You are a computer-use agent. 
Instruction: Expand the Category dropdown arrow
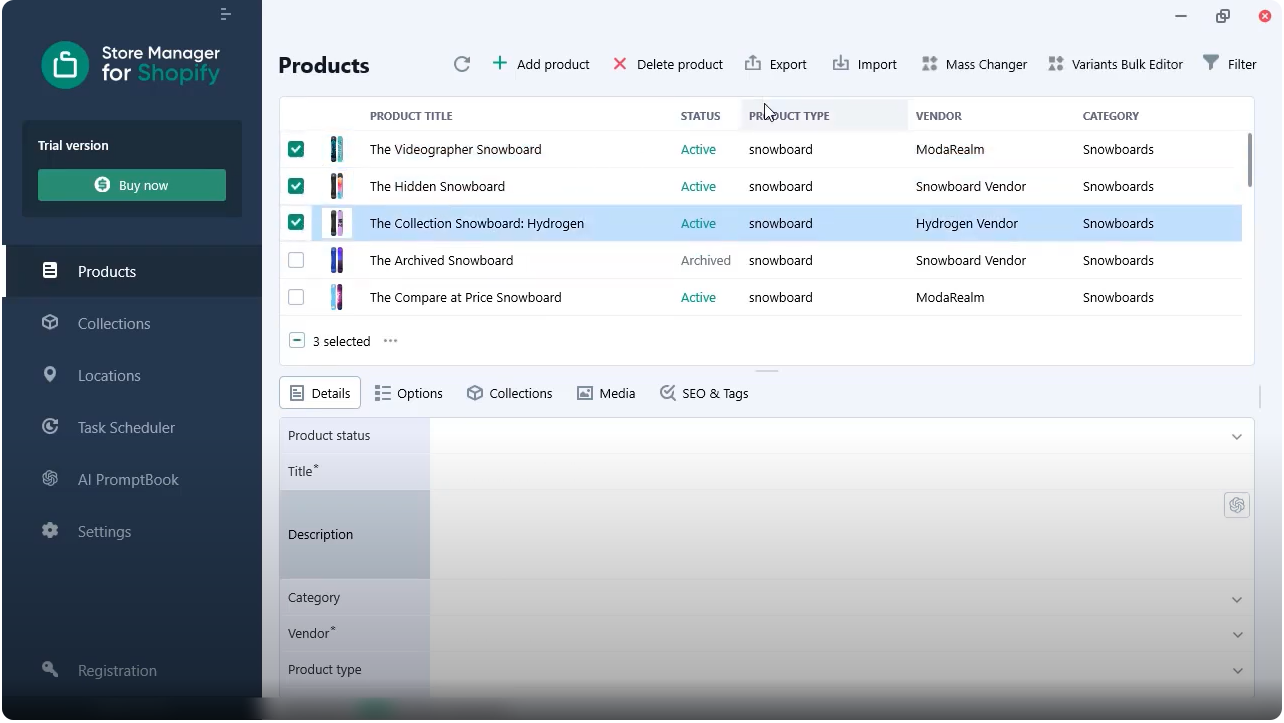pyautogui.click(x=1237, y=599)
